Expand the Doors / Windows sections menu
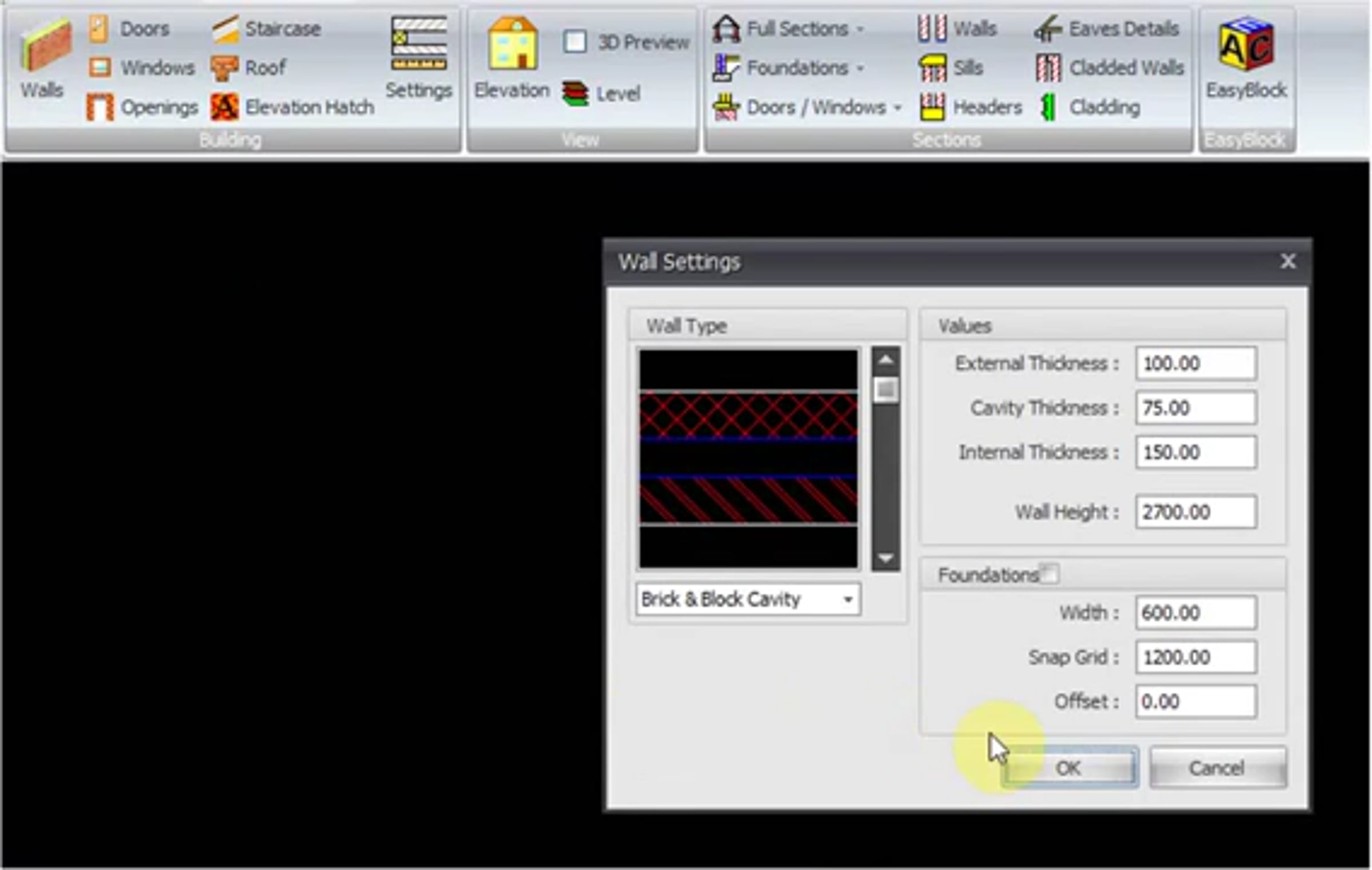Viewport: 1372px width, 870px height. [898, 108]
